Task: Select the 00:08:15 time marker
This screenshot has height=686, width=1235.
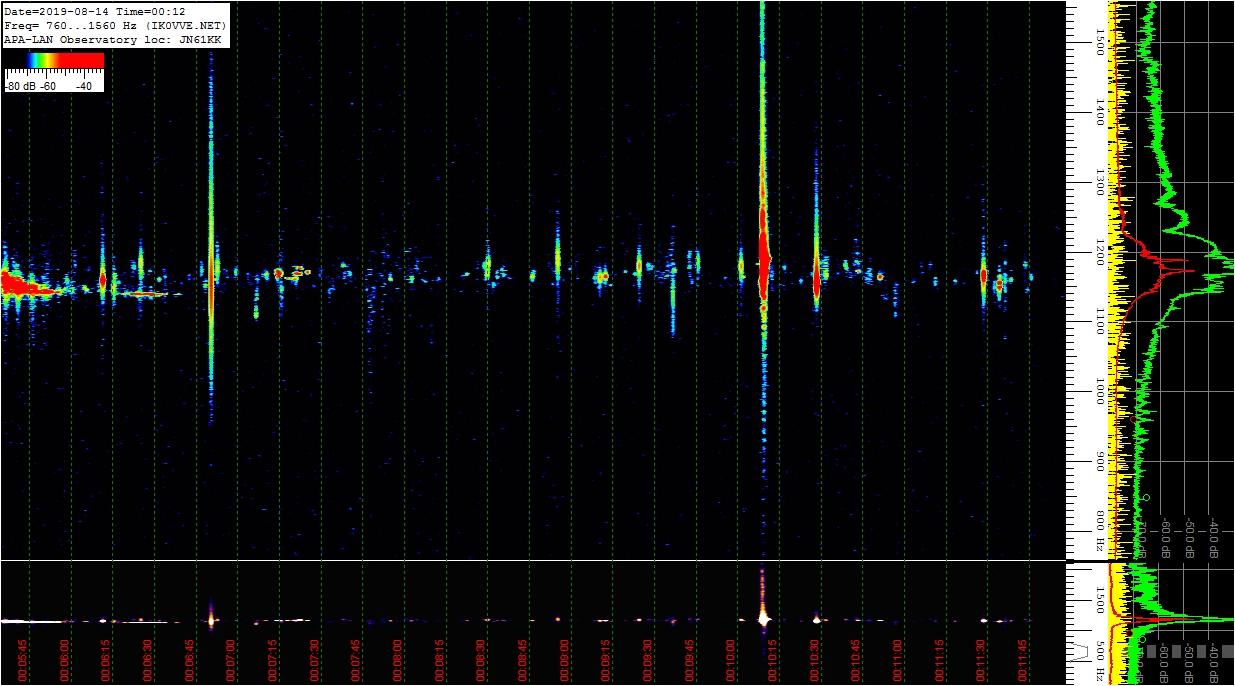Action: tap(440, 661)
